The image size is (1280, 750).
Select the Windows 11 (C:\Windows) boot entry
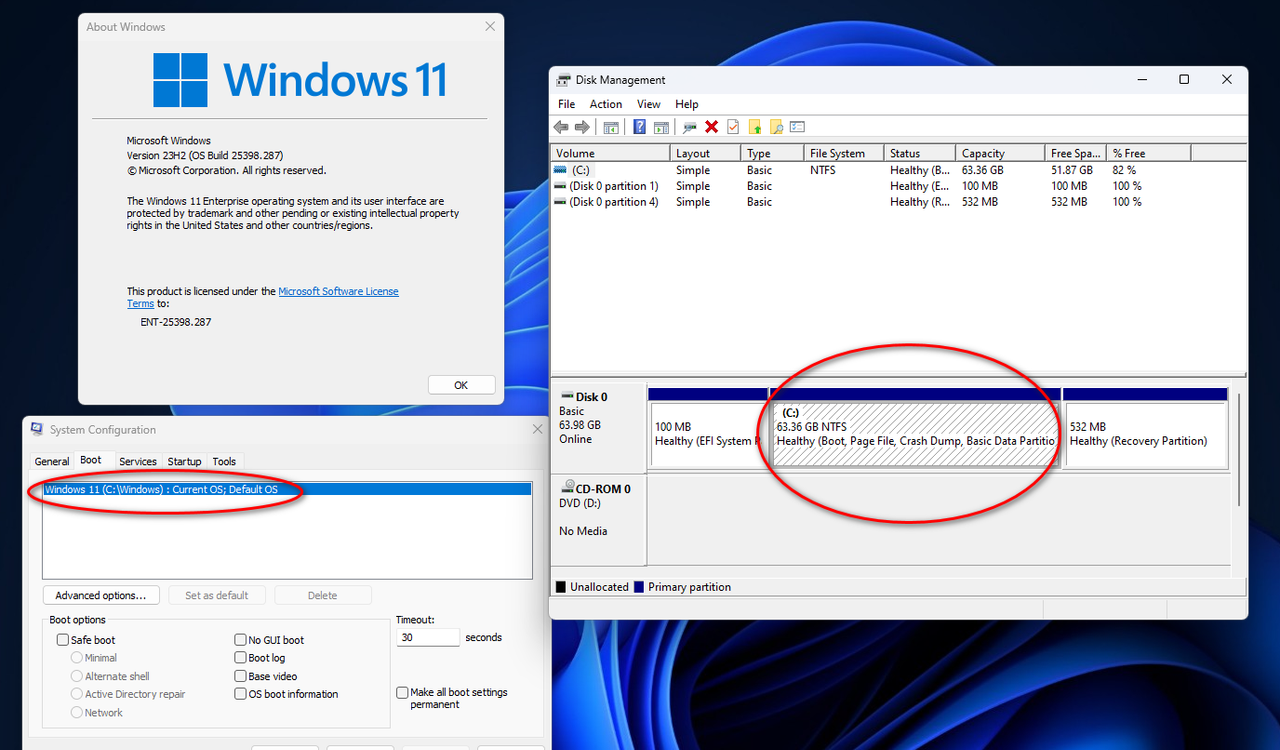coord(288,490)
